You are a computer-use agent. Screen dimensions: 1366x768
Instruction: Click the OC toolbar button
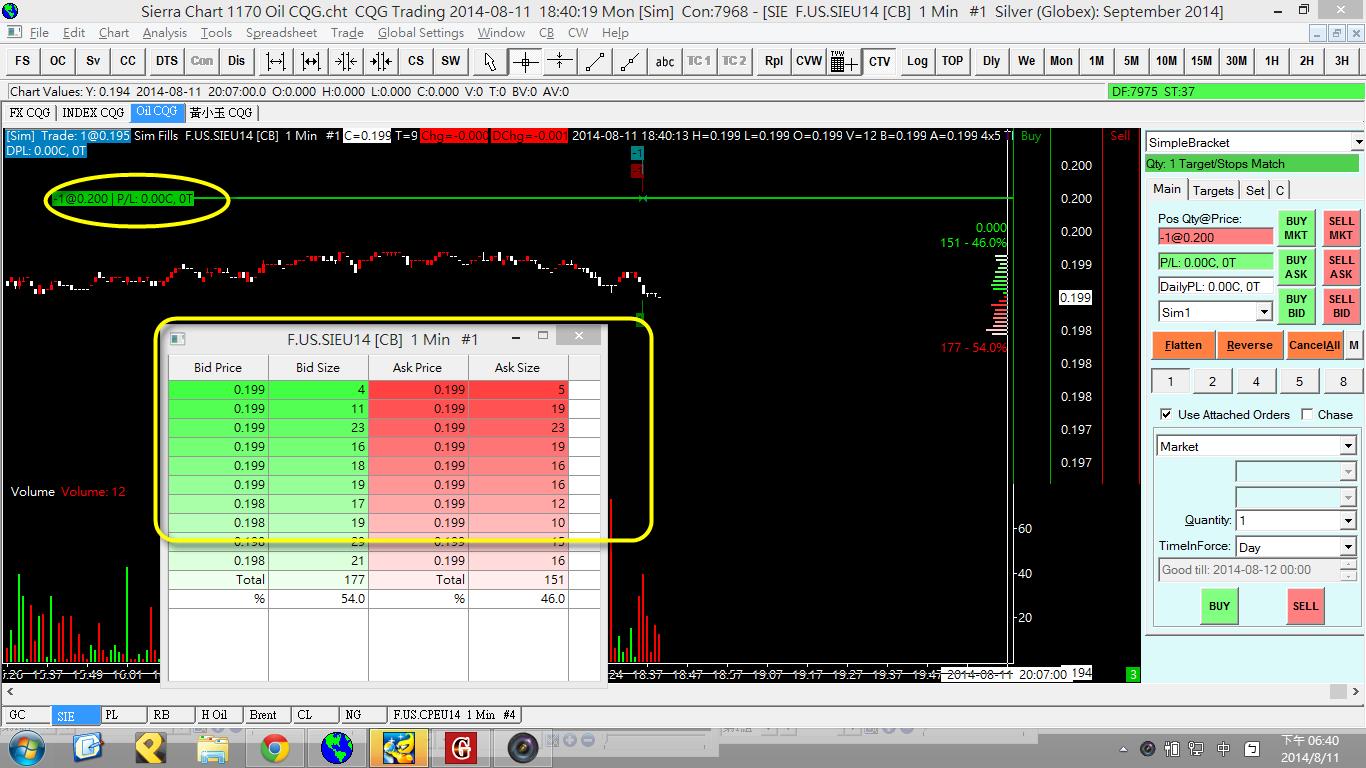58,61
